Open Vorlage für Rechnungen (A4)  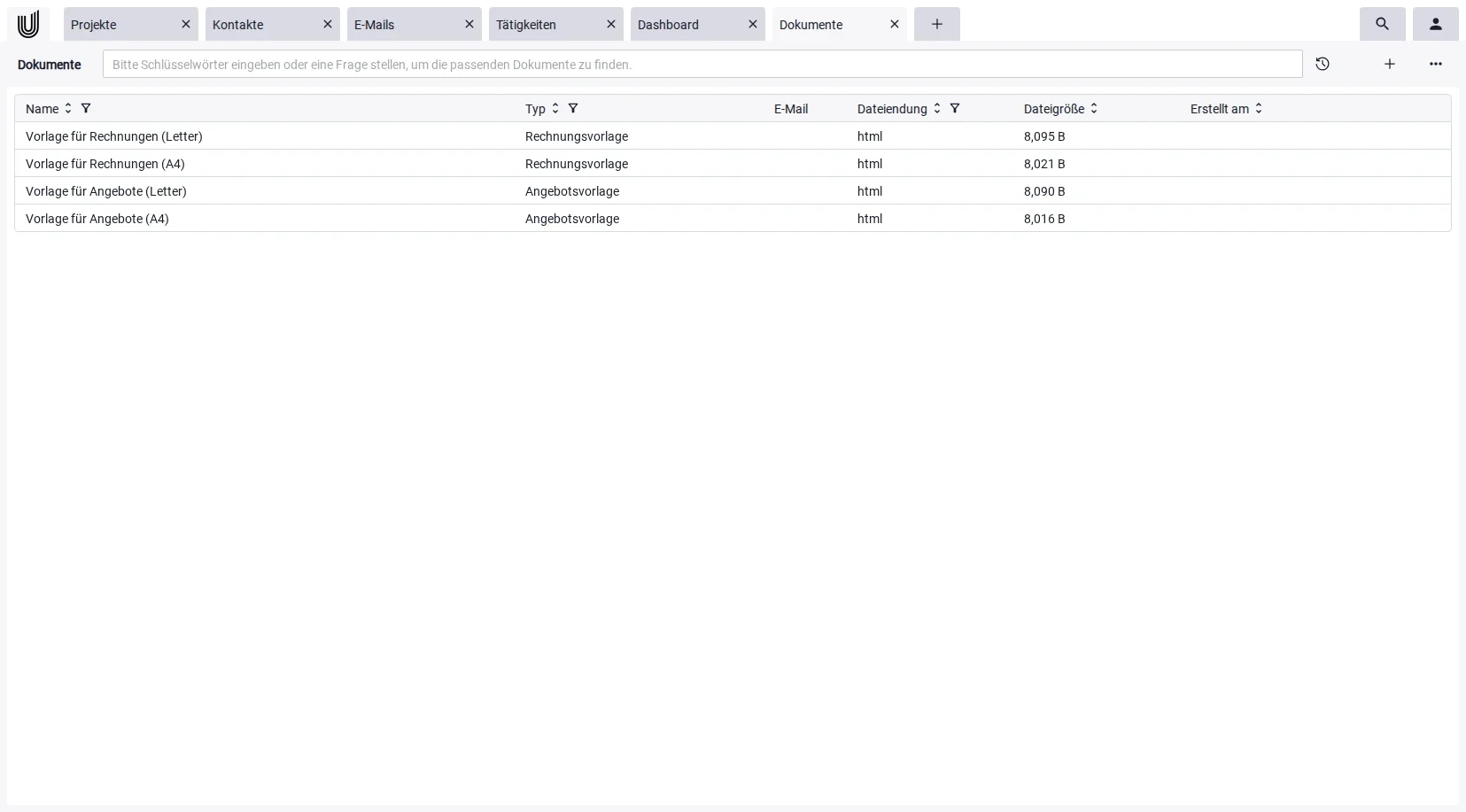click(733, 164)
